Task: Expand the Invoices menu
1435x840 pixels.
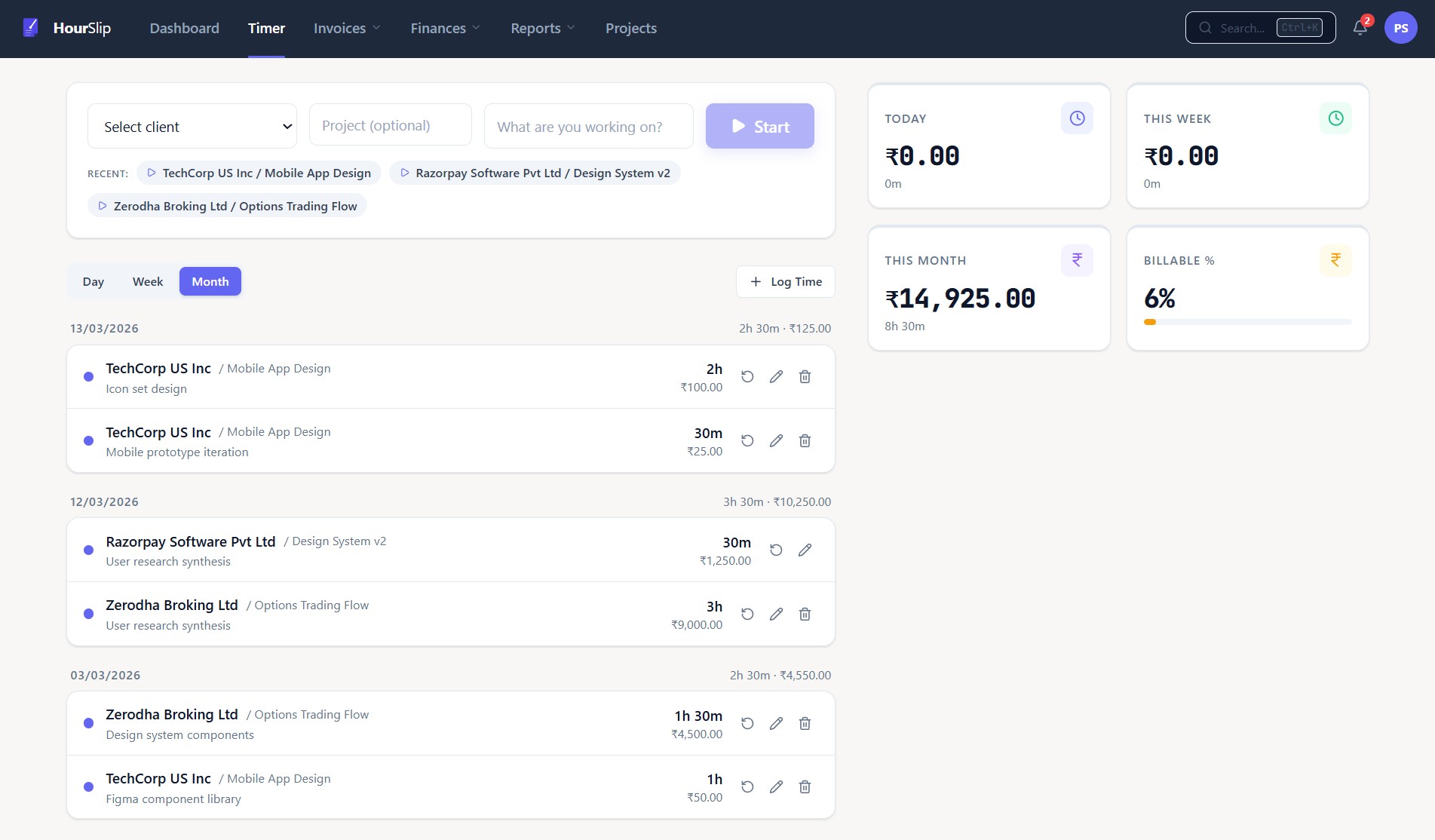Action: tap(347, 28)
